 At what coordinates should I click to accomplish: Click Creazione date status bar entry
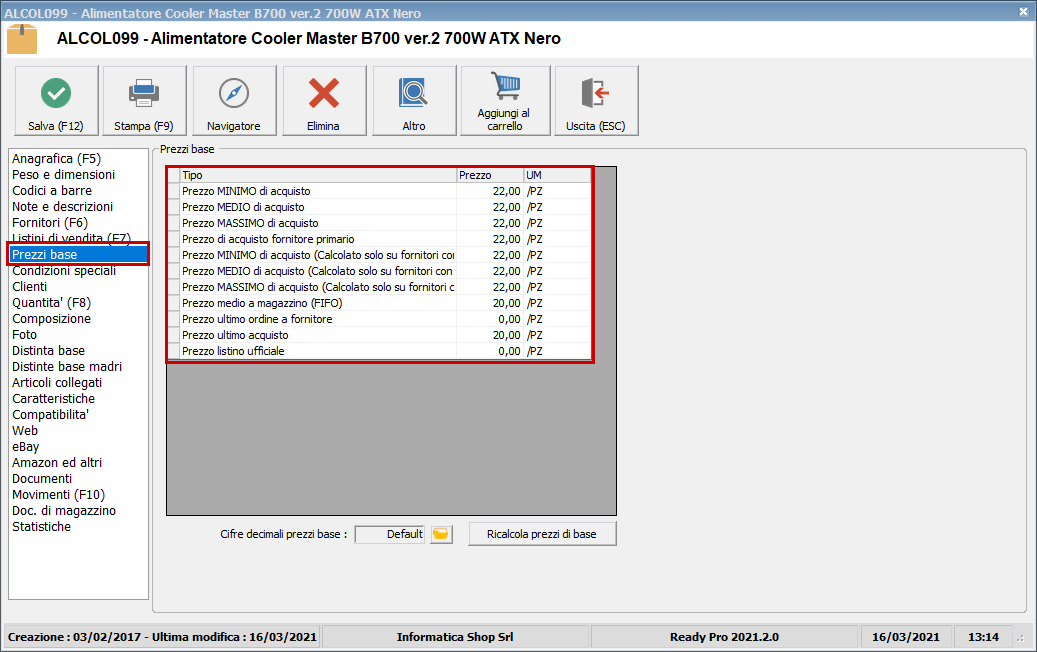point(162,637)
